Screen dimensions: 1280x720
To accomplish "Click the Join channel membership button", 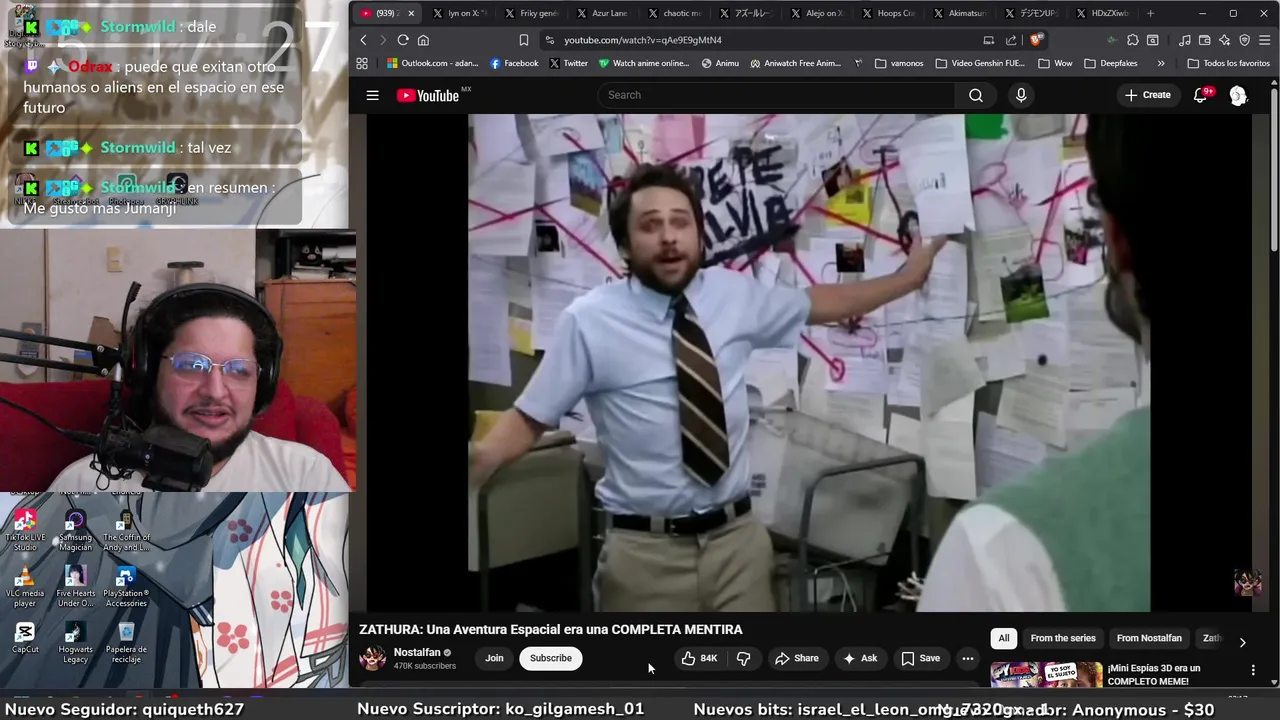I will (494, 658).
